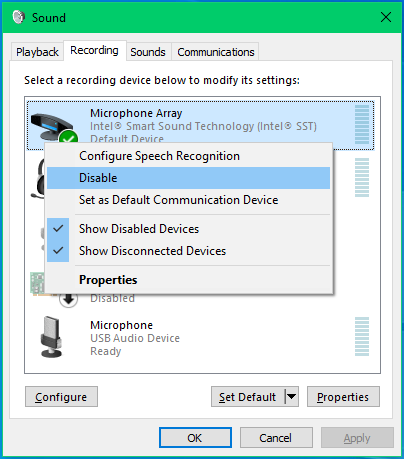Switch to the Playback tab

(37, 52)
